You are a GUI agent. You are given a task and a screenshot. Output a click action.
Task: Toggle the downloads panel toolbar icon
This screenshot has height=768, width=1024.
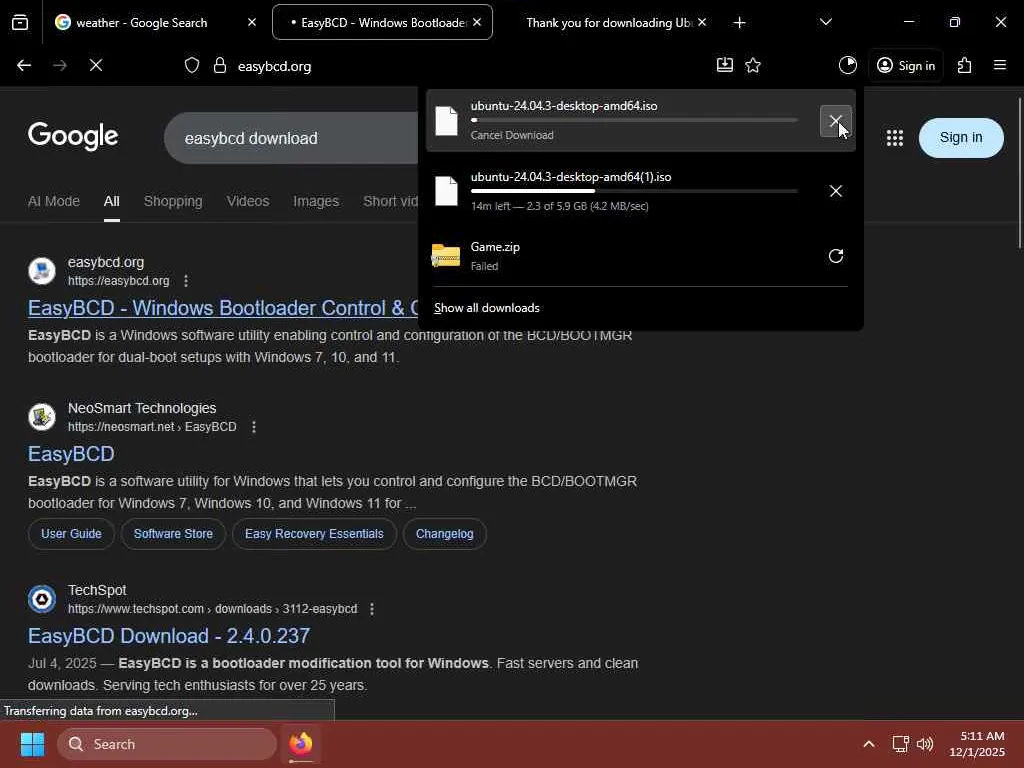pyautogui.click(x=725, y=65)
